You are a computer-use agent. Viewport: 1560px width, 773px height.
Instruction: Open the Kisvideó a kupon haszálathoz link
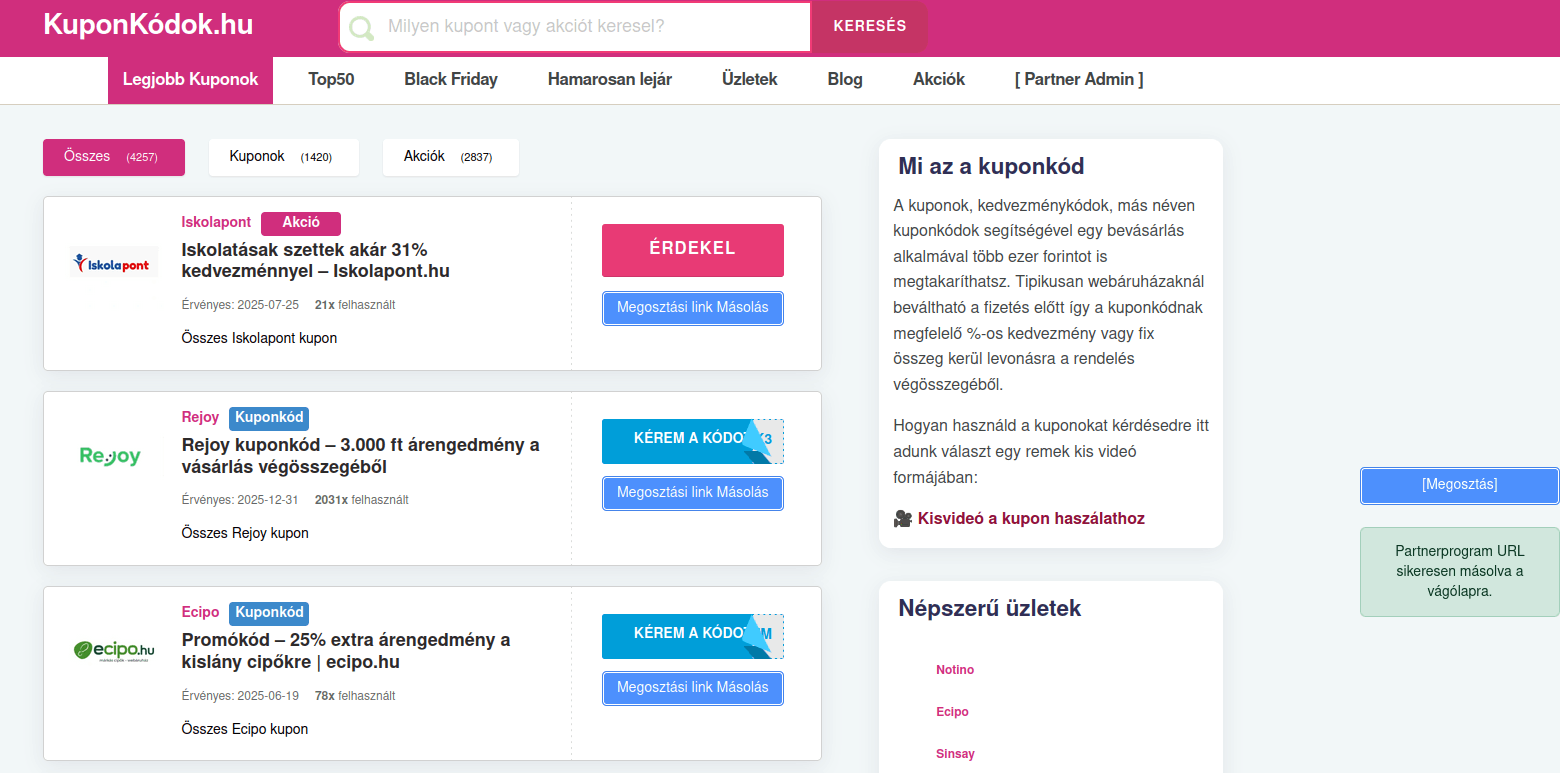pos(1031,518)
